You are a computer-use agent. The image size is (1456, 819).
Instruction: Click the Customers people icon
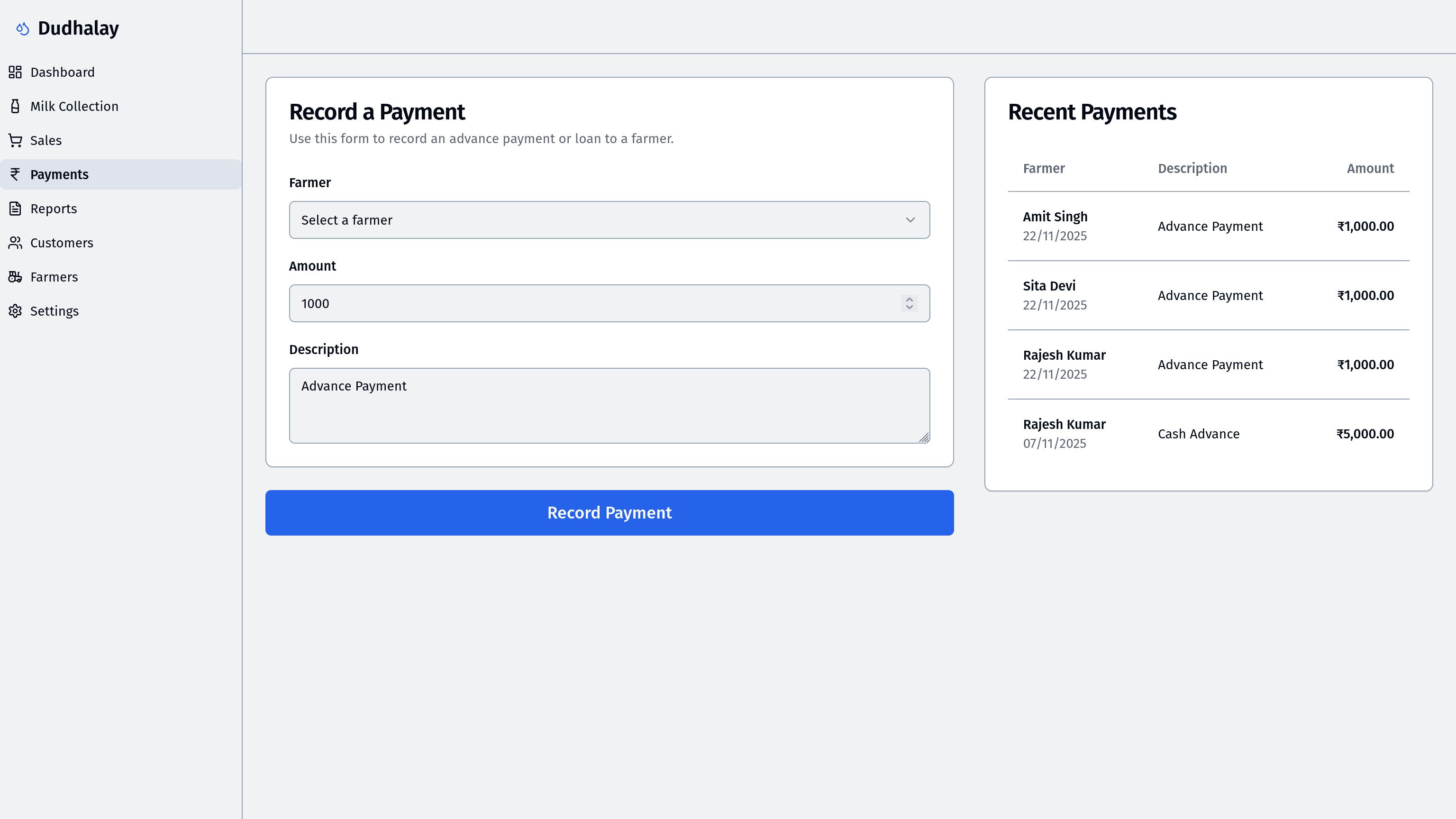pos(15,243)
